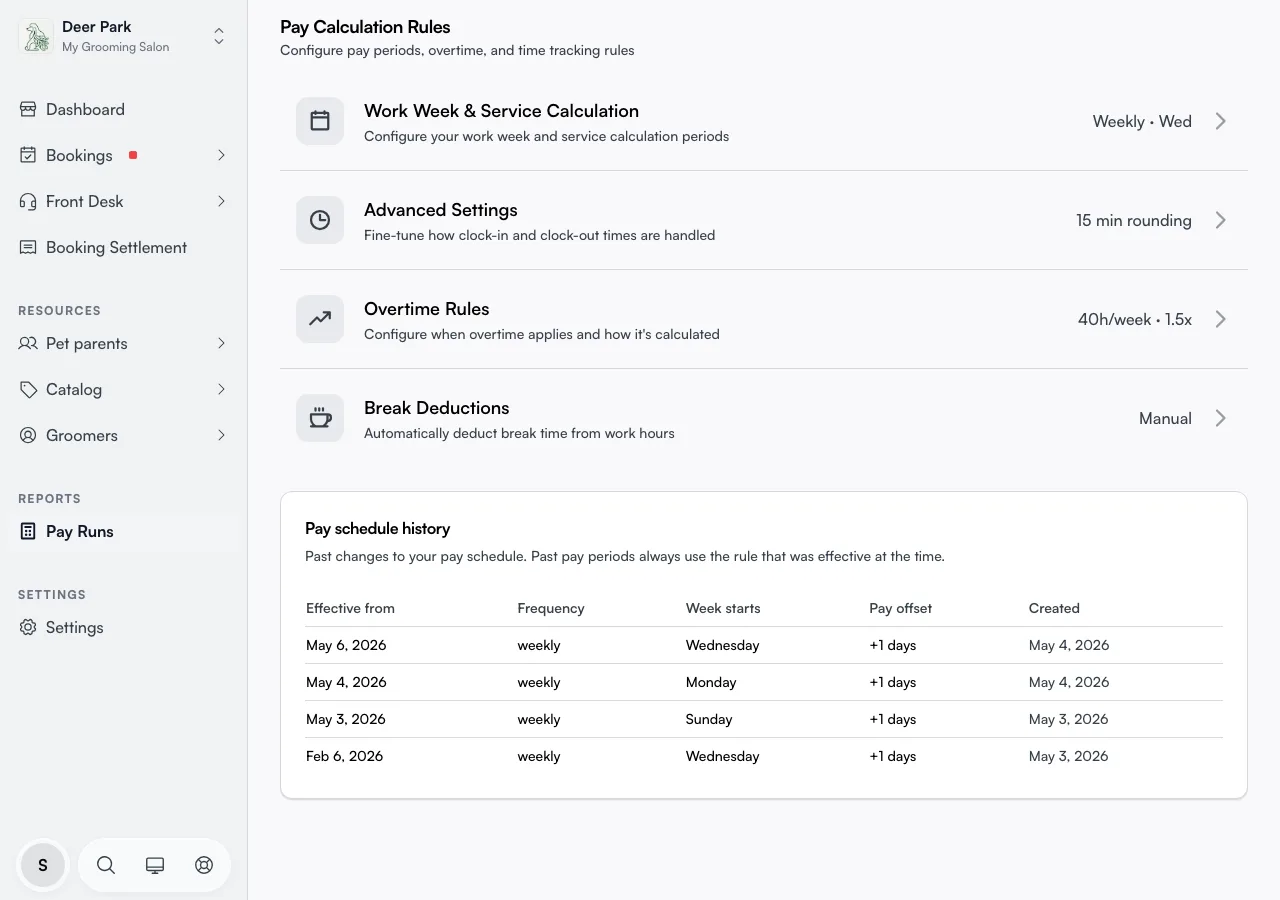
Task: Select the May 4, 2026 effective date
Action: pos(346,682)
